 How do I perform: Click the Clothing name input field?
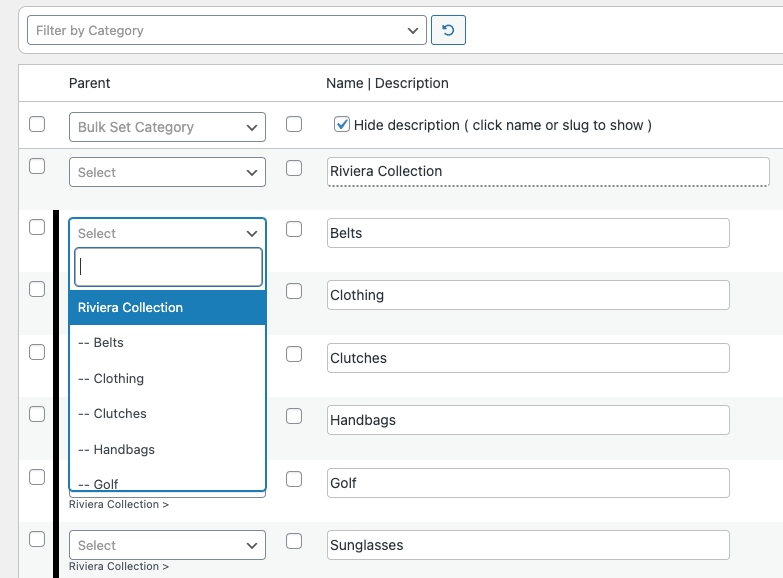pyautogui.click(x=528, y=295)
